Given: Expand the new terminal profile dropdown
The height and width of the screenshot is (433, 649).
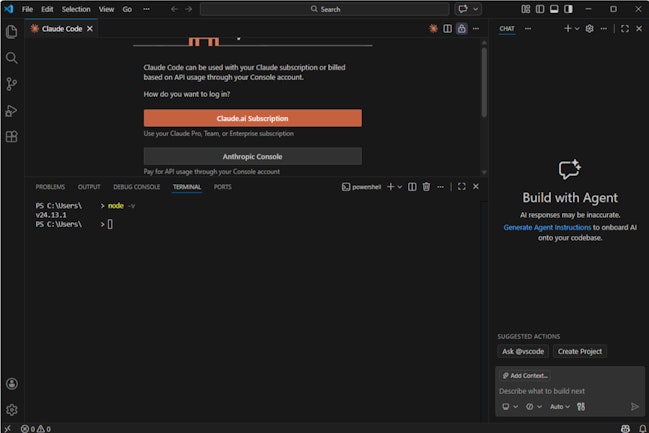Looking at the screenshot, I should tap(399, 187).
